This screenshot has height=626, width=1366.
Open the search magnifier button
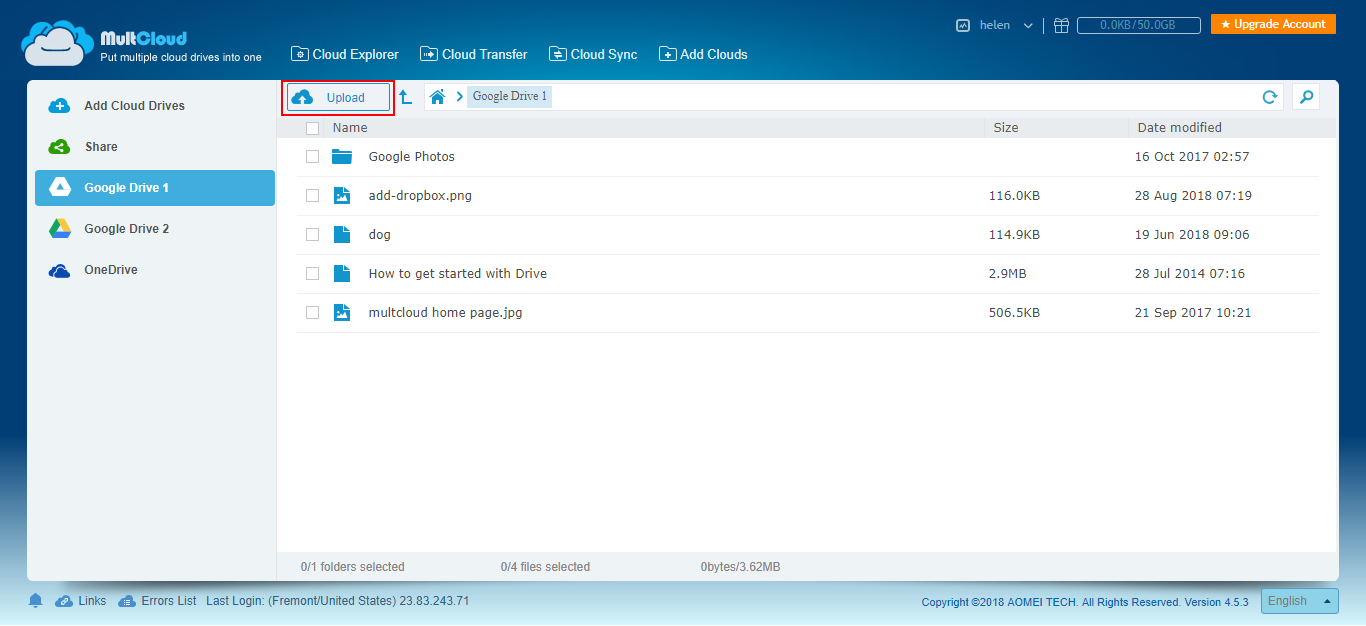coord(1306,96)
